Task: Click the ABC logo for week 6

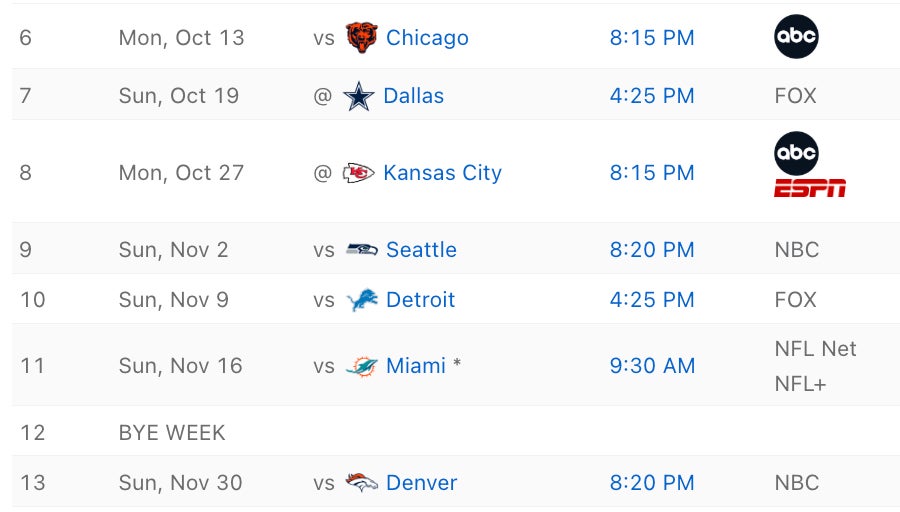Action: [796, 37]
